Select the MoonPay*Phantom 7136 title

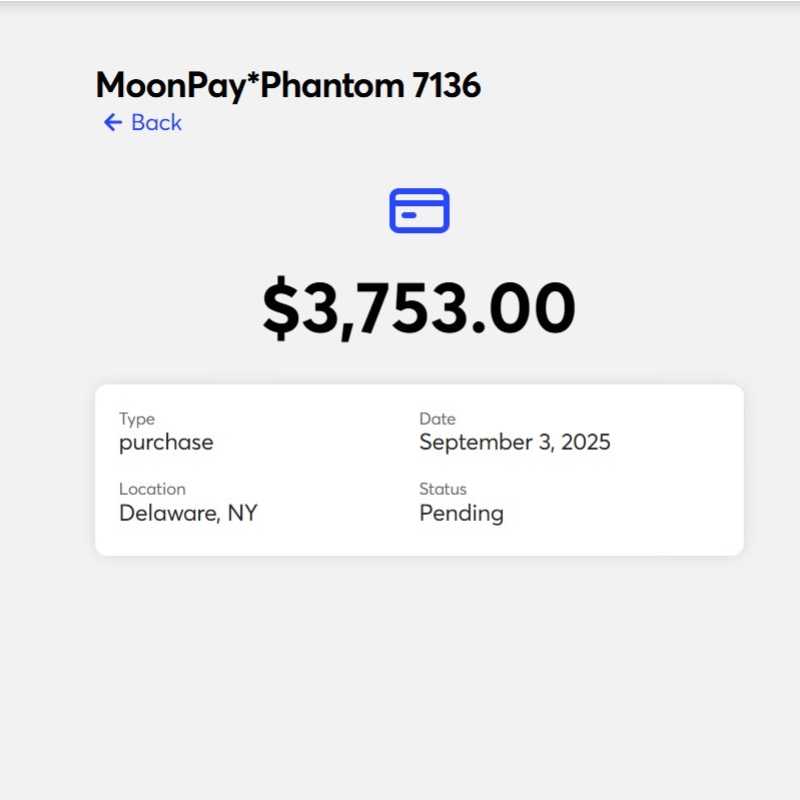[288, 85]
